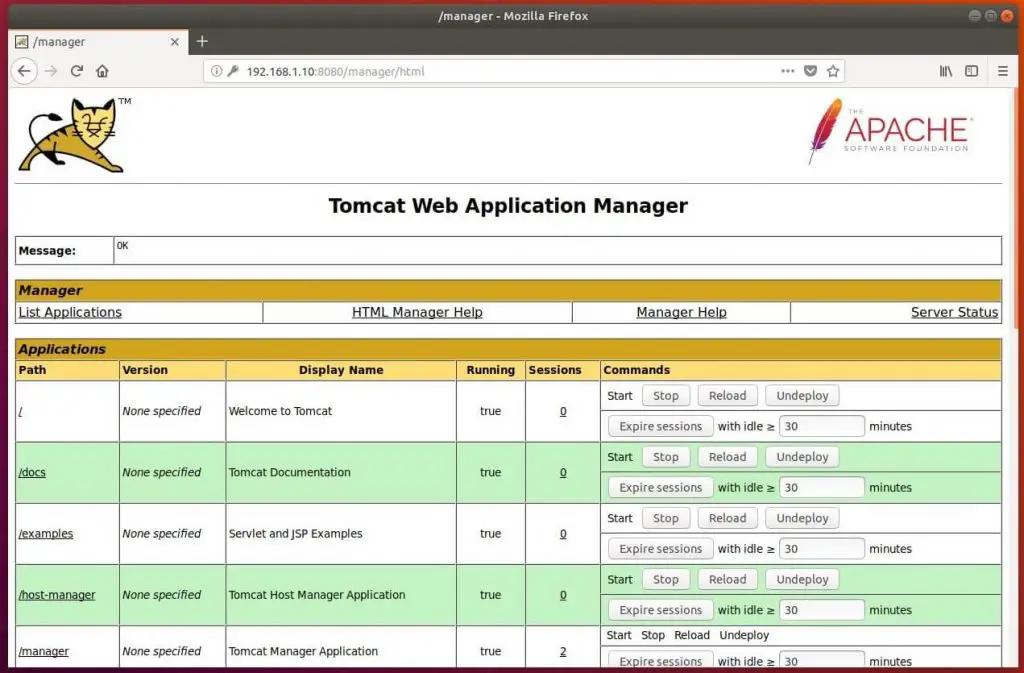Reload the Tomcat Host Manager Application

click(728, 580)
